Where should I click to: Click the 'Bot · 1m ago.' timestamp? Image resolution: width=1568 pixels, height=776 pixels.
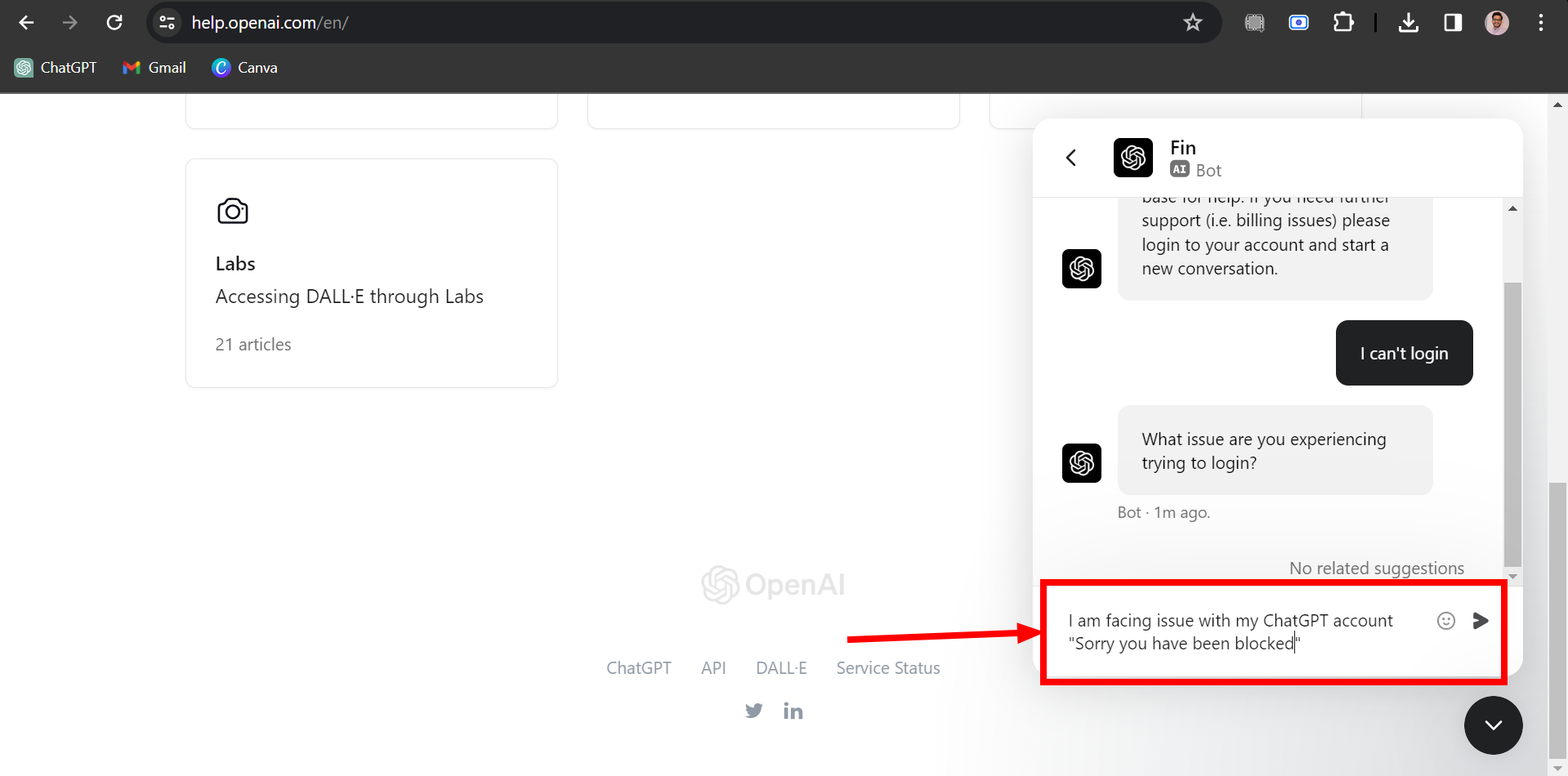pyautogui.click(x=1164, y=513)
